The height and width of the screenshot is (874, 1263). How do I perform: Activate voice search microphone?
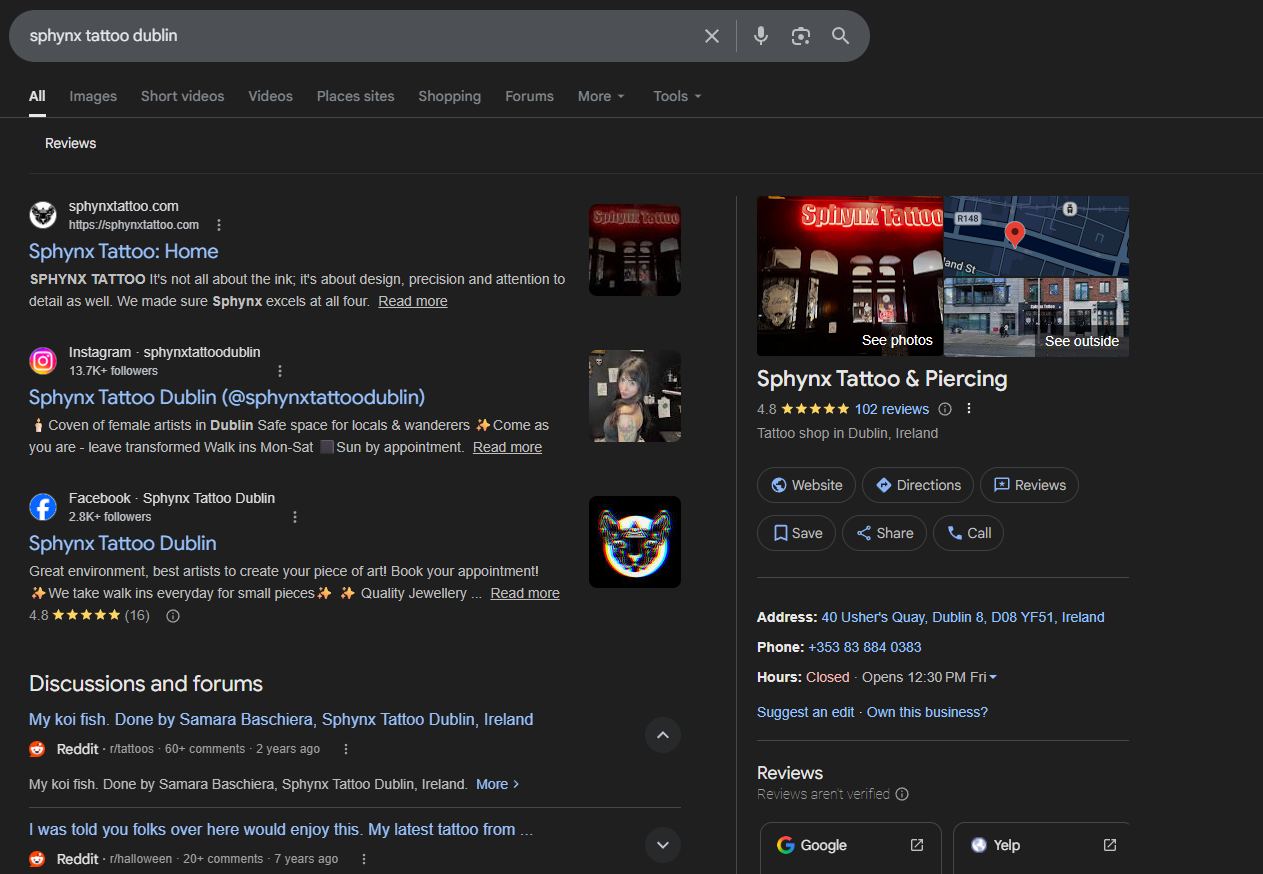(760, 35)
